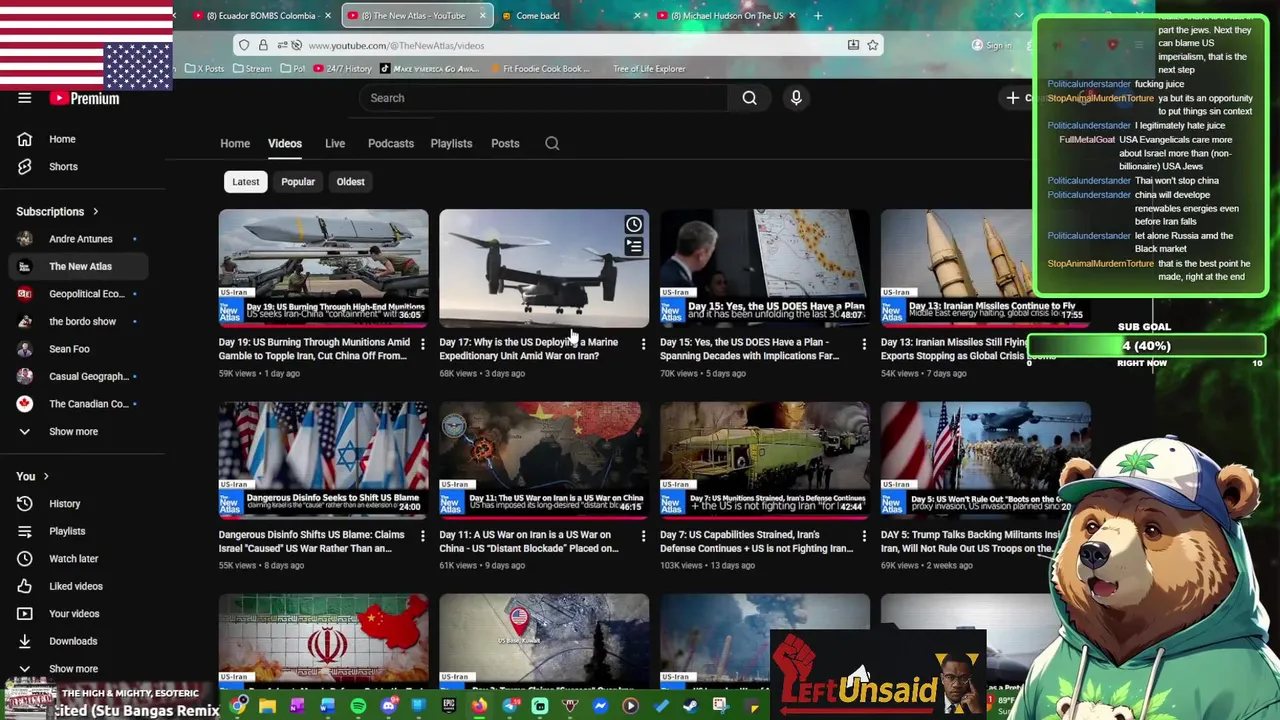1280x720 pixels.
Task: Add Day 17 video to Watch later via clock icon
Action: point(634,225)
